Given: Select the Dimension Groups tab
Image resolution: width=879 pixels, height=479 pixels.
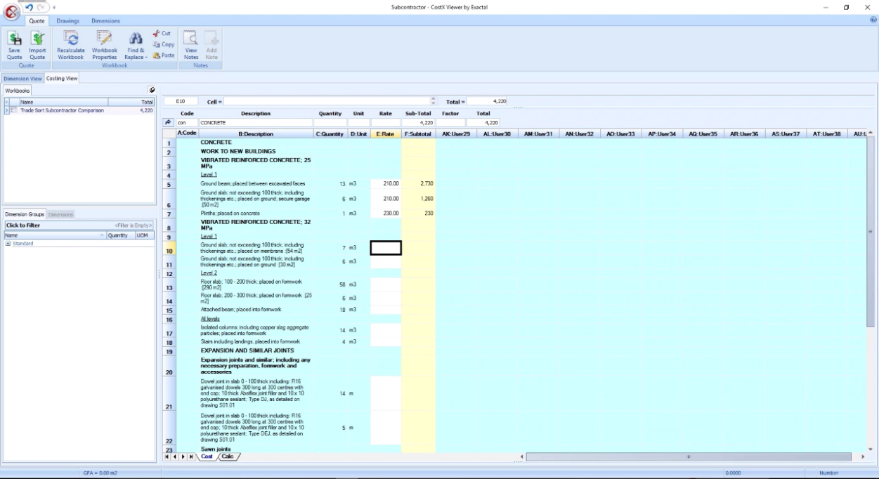Looking at the screenshot, I should 24,214.
